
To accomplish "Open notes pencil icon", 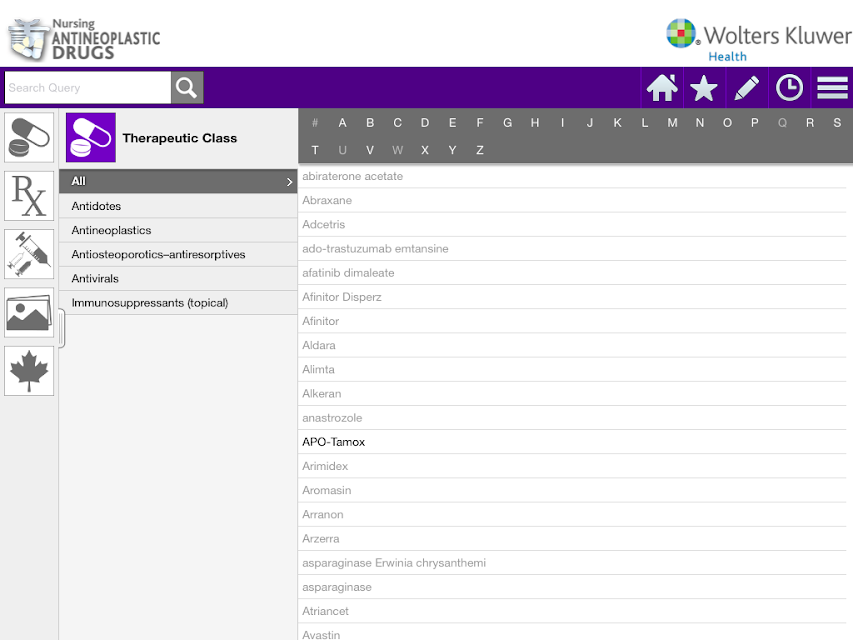I will 746,88.
